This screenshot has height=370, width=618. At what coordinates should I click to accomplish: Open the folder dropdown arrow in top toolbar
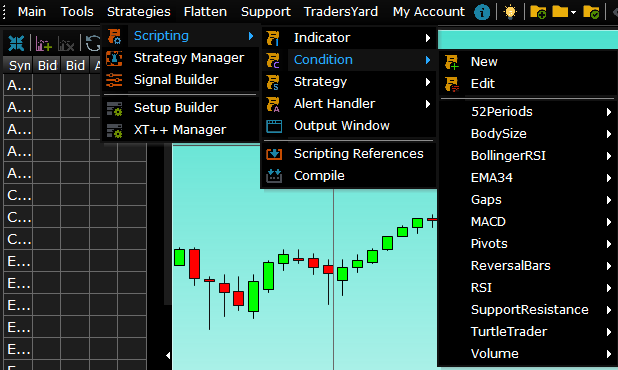[573, 13]
